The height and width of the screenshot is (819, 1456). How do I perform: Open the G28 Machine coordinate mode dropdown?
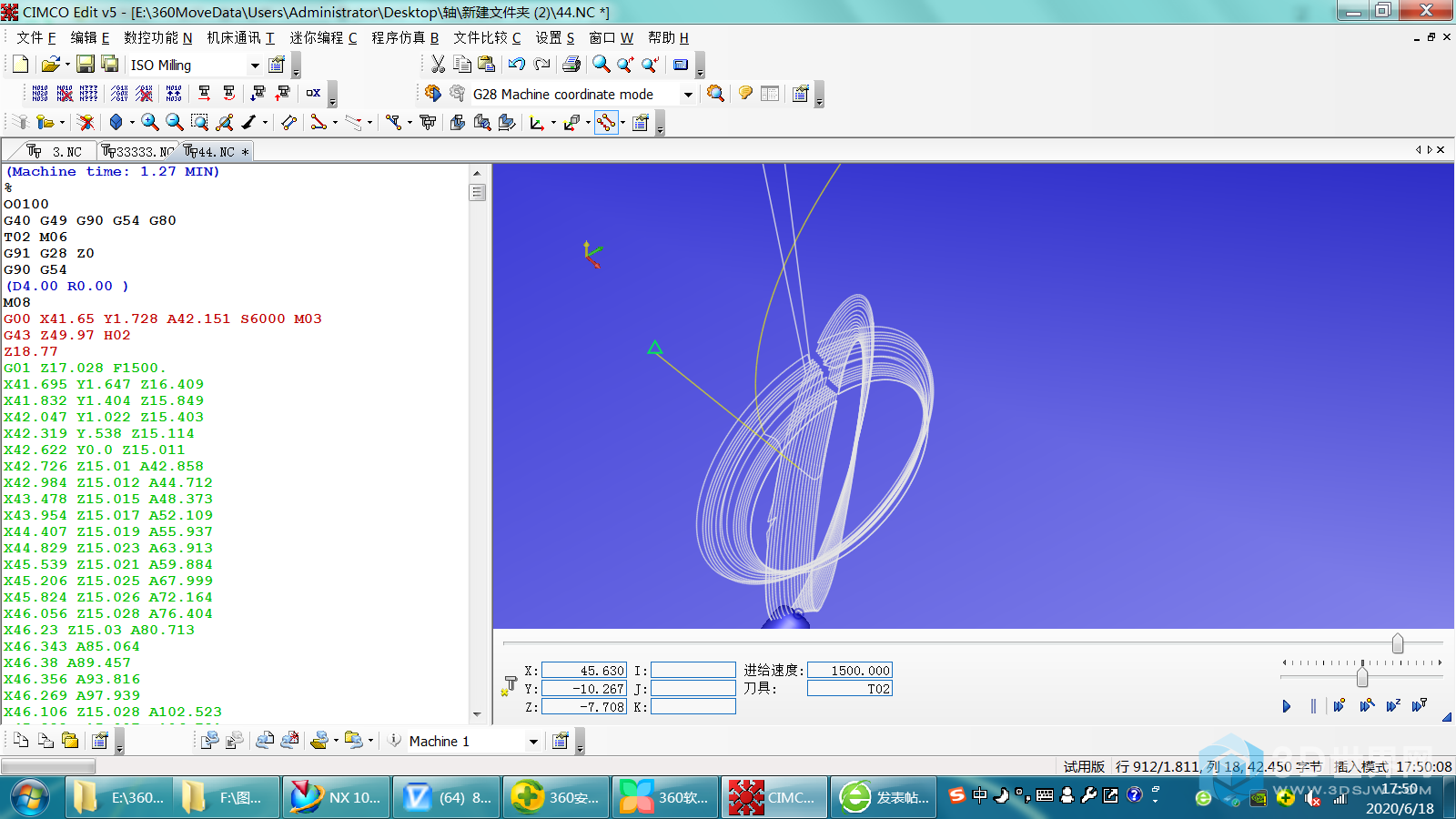coord(688,95)
